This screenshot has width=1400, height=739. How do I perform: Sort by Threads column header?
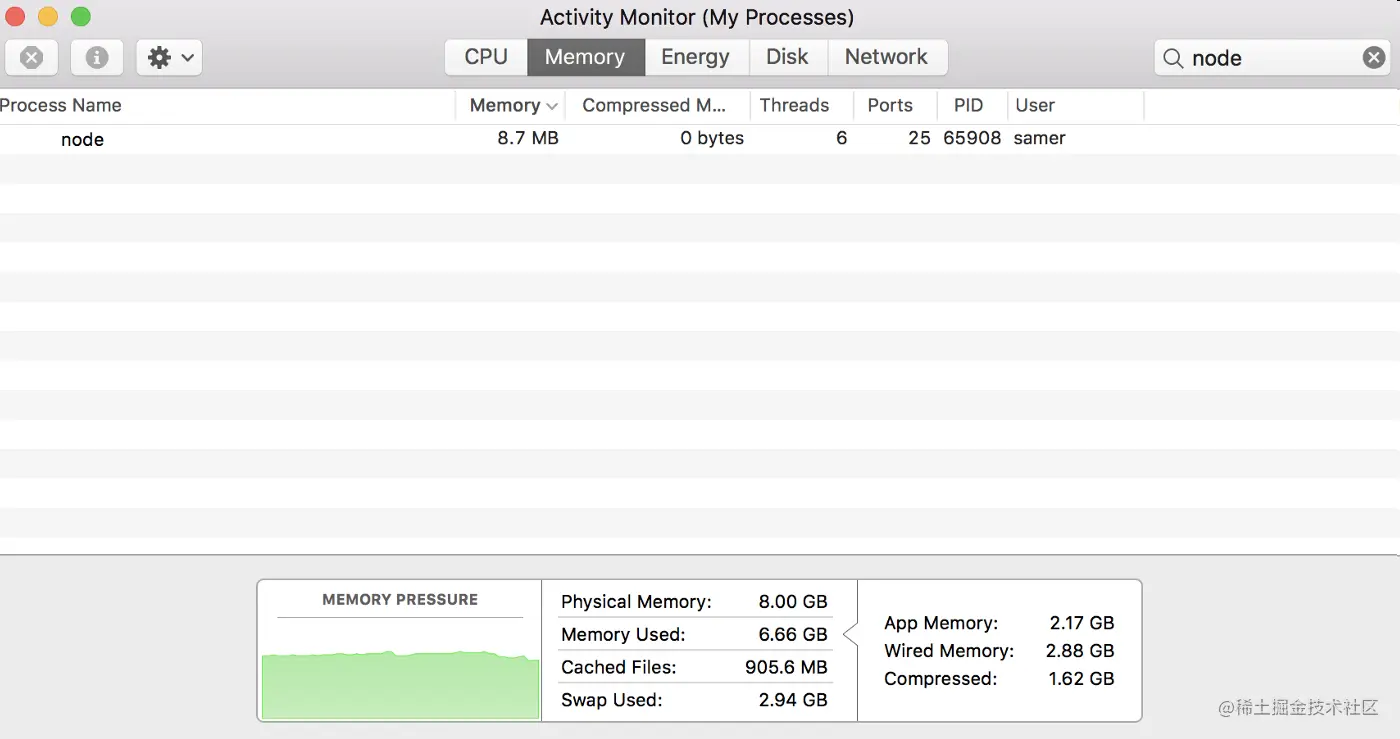(794, 106)
